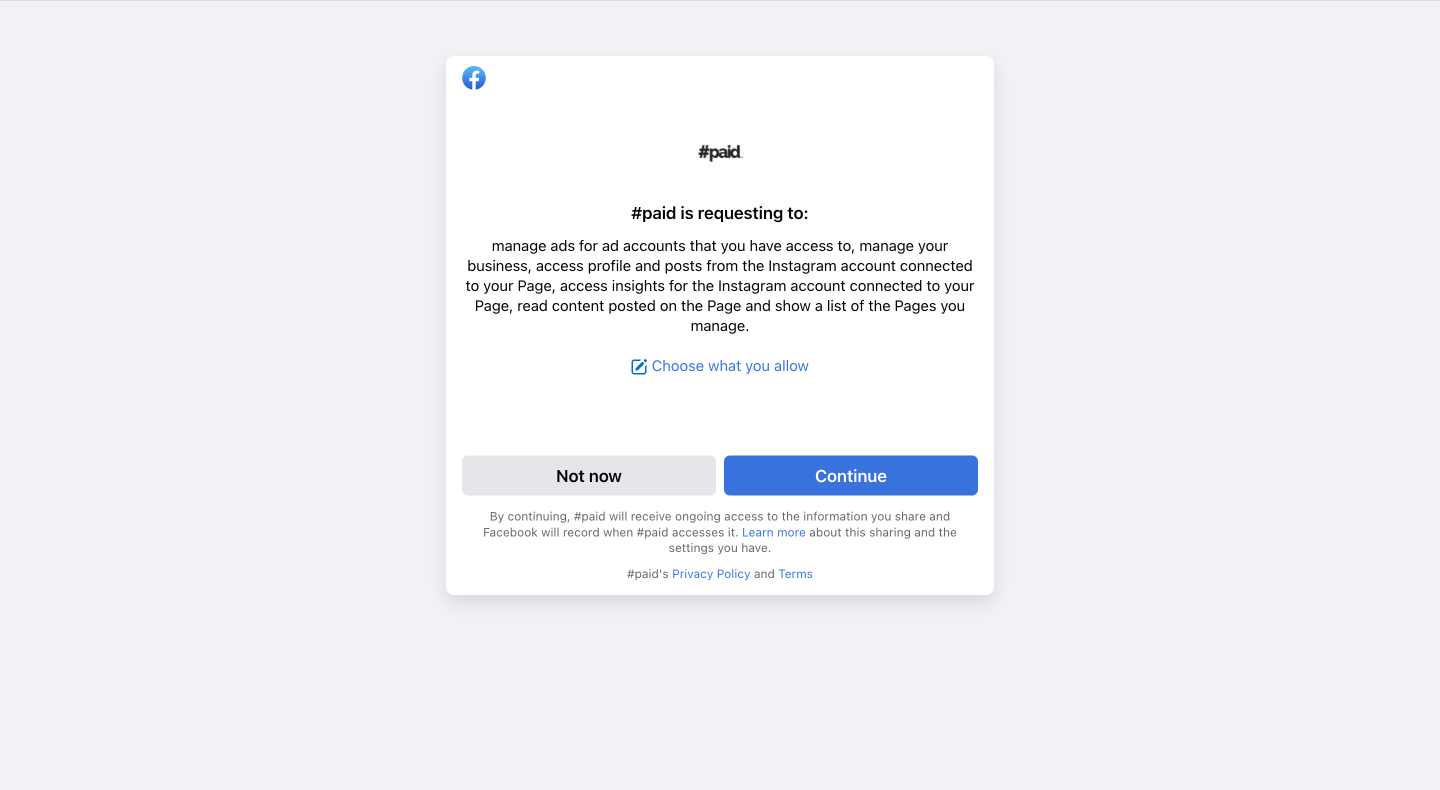Click the 'Facebook will record' disclaimer text
The height and width of the screenshot is (790, 1440).
[611, 532]
